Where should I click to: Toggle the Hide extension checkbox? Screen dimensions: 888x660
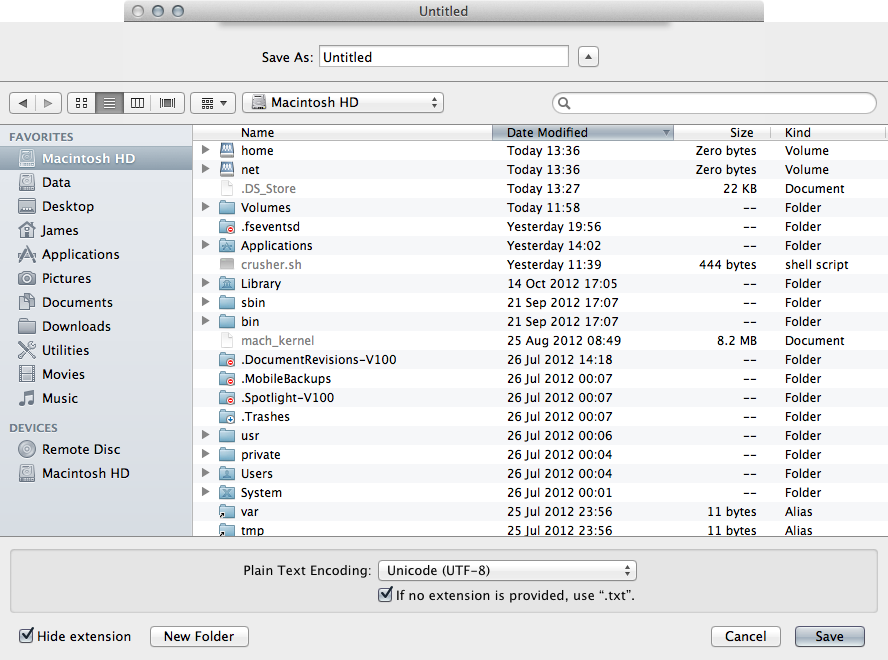(26, 636)
